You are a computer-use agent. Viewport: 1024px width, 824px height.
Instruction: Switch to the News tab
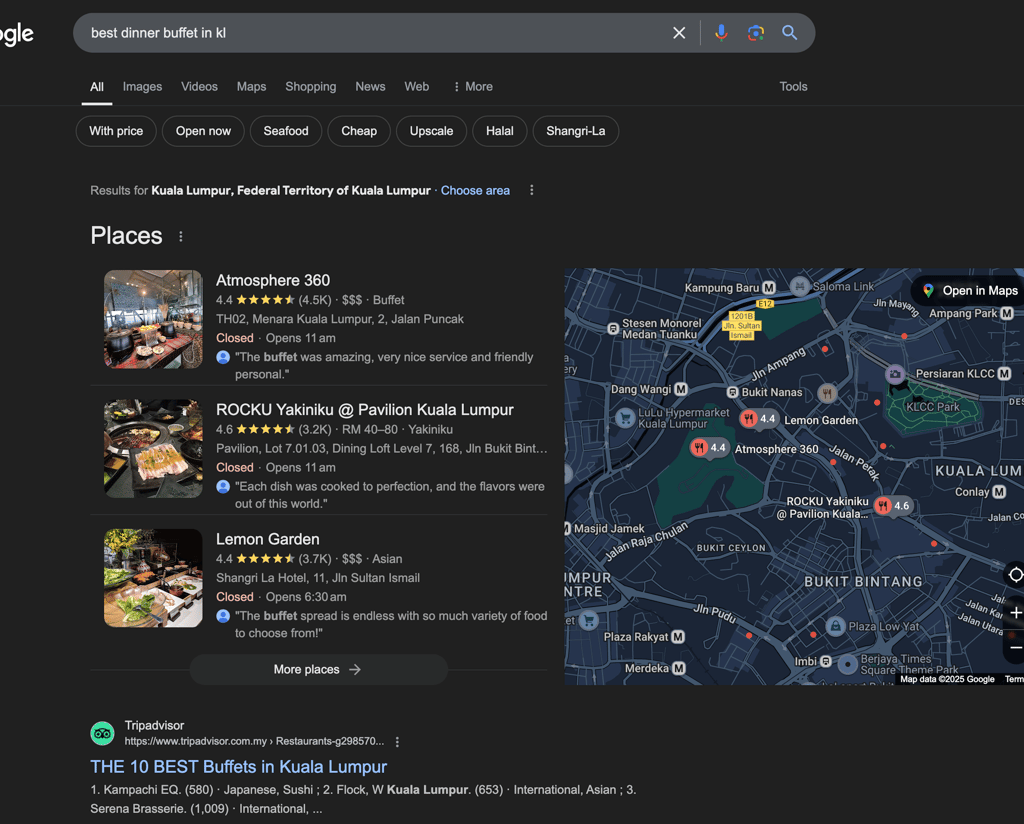(x=370, y=87)
